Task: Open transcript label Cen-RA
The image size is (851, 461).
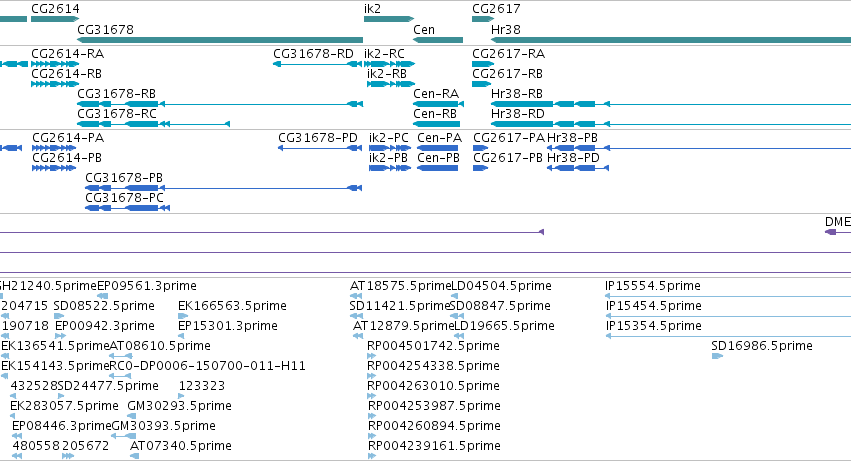Action: point(436,94)
